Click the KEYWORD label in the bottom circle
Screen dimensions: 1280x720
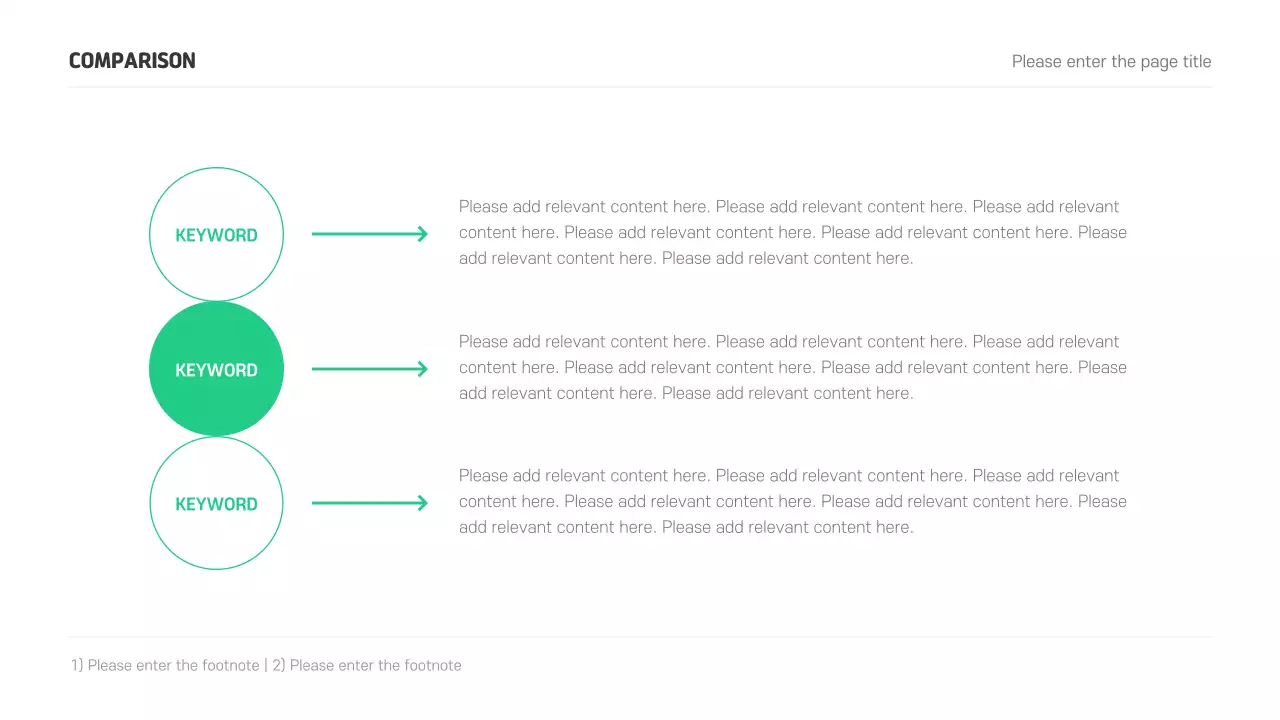[216, 504]
